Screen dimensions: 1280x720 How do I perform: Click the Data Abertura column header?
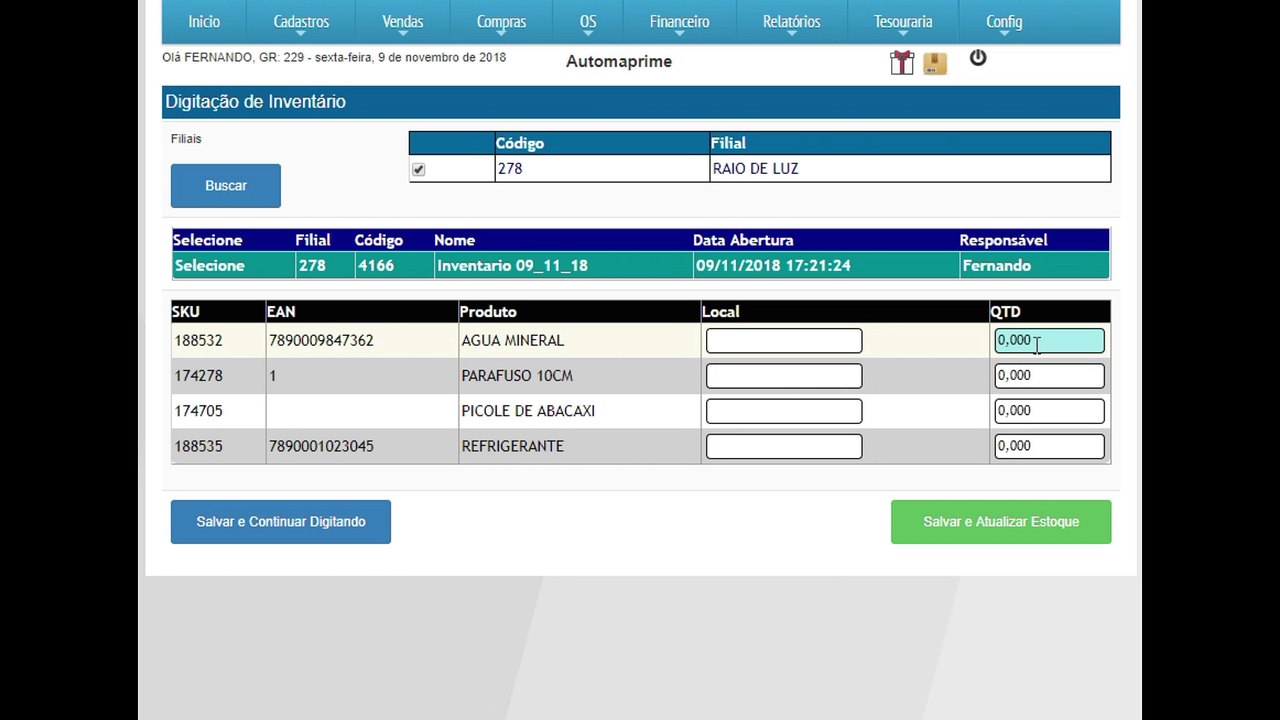[x=743, y=240]
